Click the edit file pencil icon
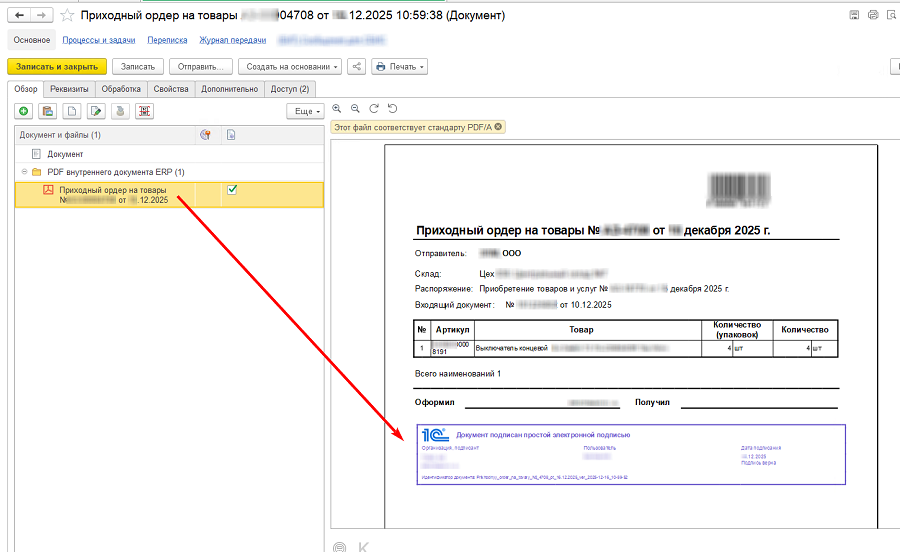The width and height of the screenshot is (900, 552). pyautogui.click(x=97, y=111)
